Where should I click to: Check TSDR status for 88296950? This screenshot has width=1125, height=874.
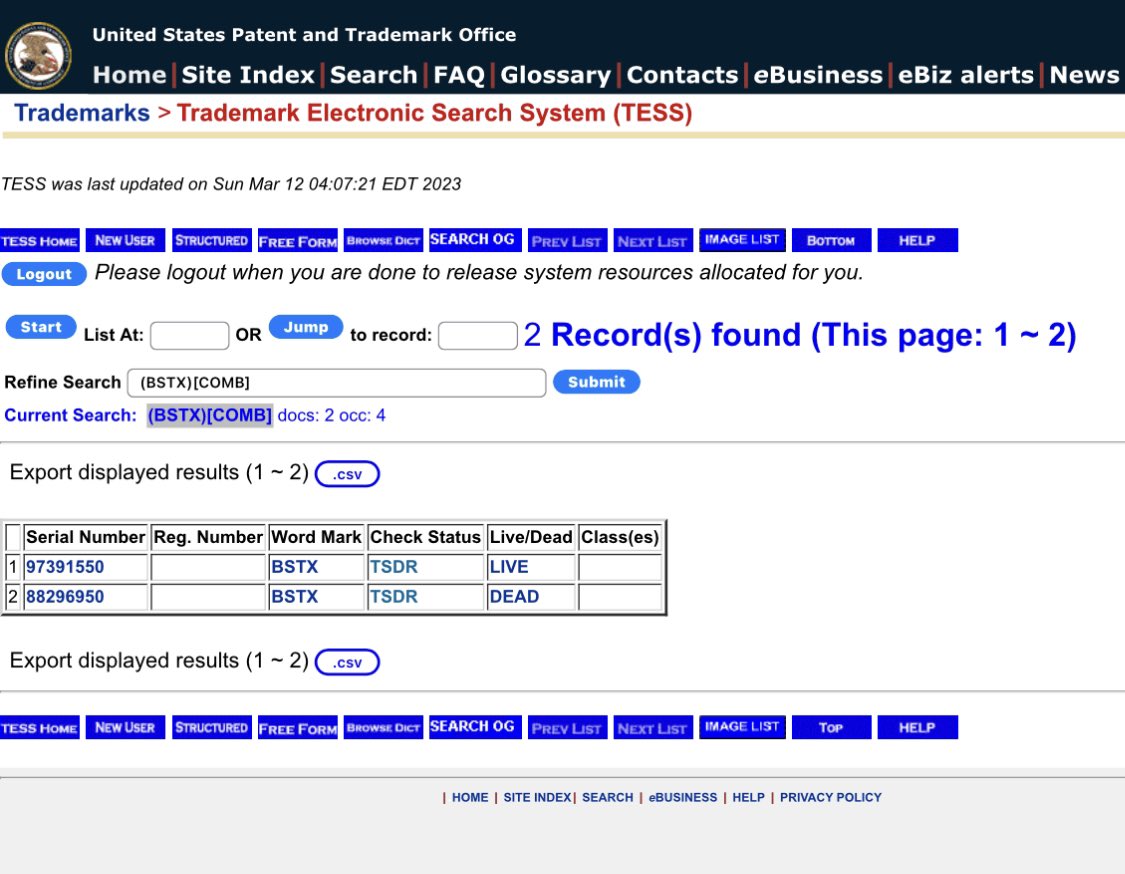coord(393,596)
